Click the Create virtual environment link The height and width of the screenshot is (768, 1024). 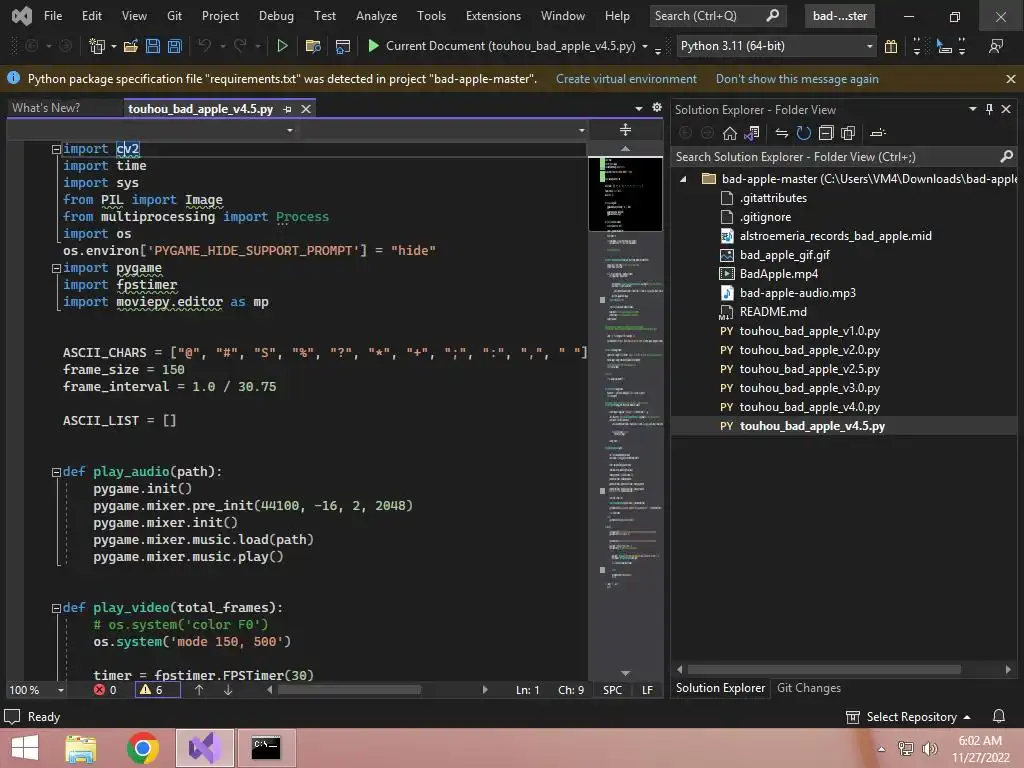[626, 79]
